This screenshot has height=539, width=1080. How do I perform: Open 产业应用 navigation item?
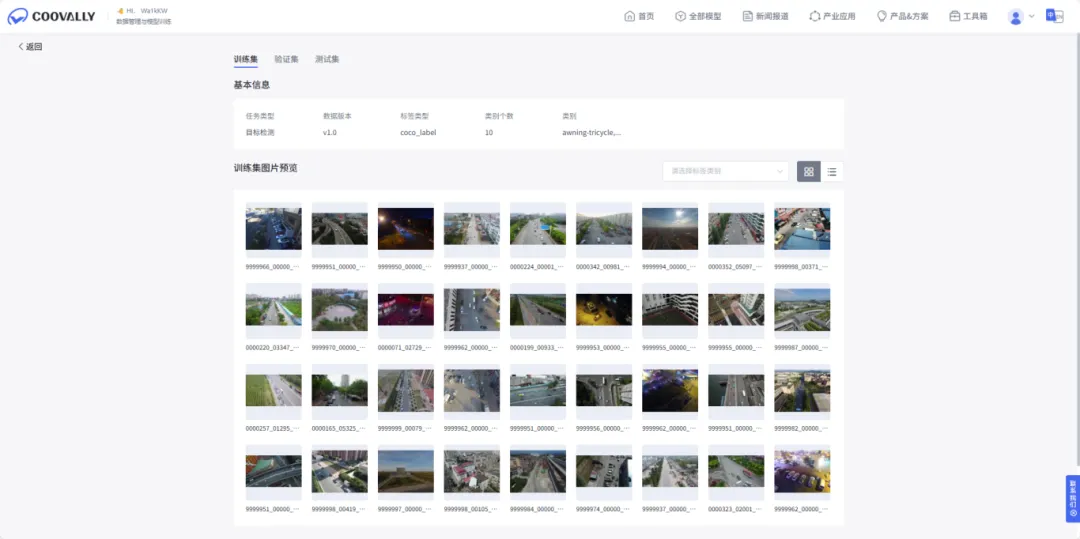[833, 17]
